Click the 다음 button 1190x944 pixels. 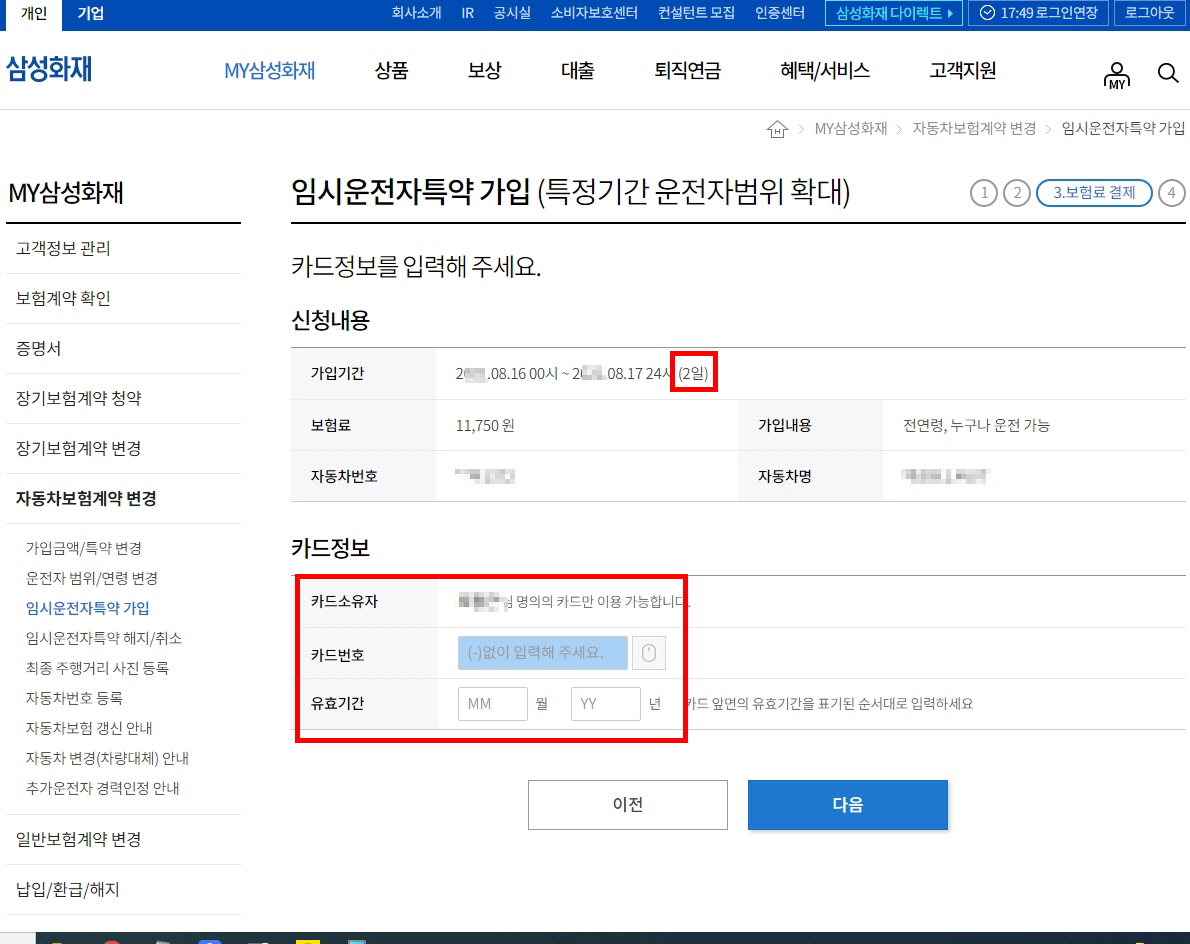[x=848, y=804]
